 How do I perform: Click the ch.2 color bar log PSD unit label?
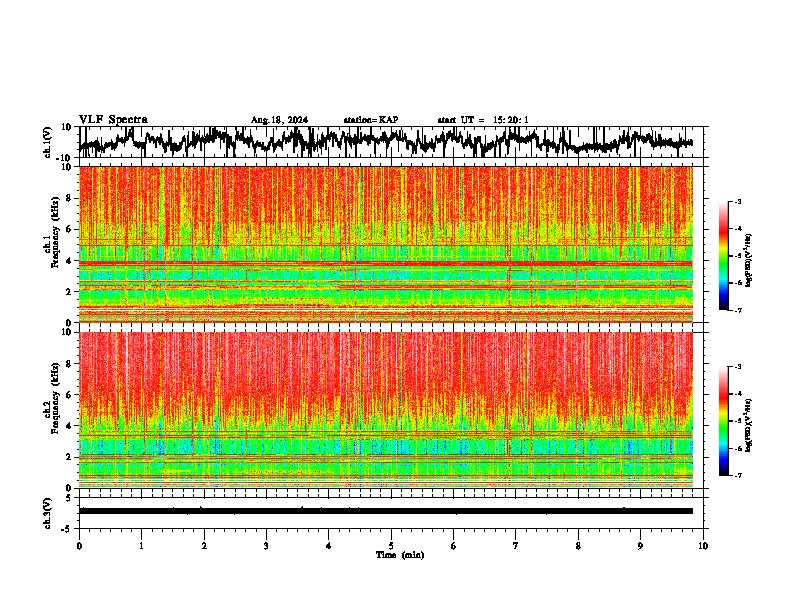(x=749, y=425)
